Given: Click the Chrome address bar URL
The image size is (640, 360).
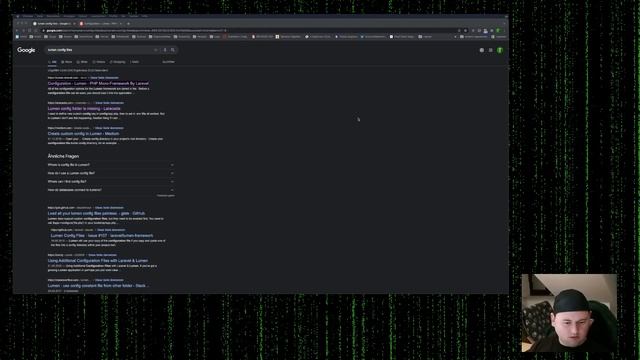Looking at the screenshot, I should click(x=135, y=30).
